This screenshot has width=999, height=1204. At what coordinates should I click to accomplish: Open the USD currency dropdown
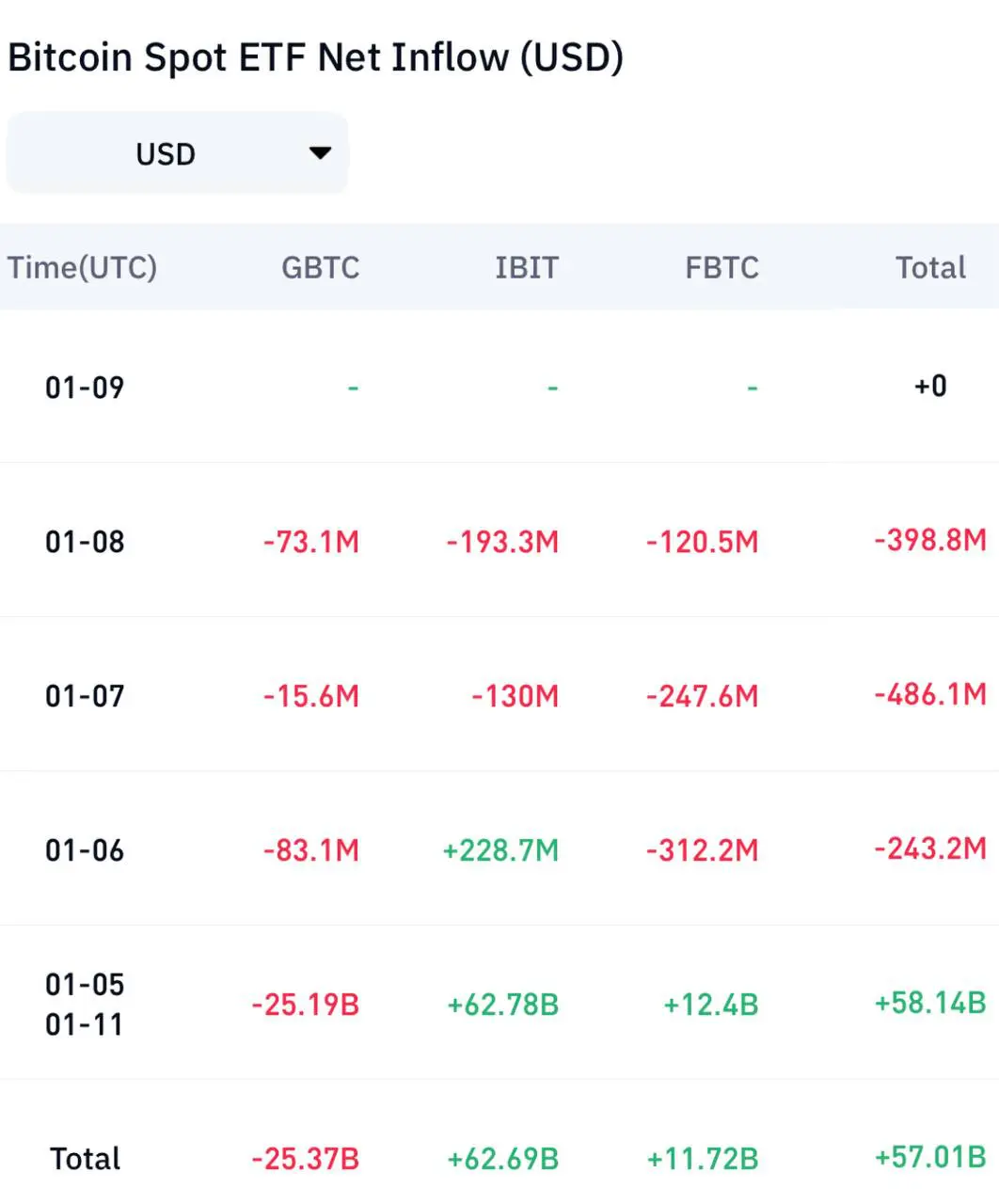coord(176,153)
